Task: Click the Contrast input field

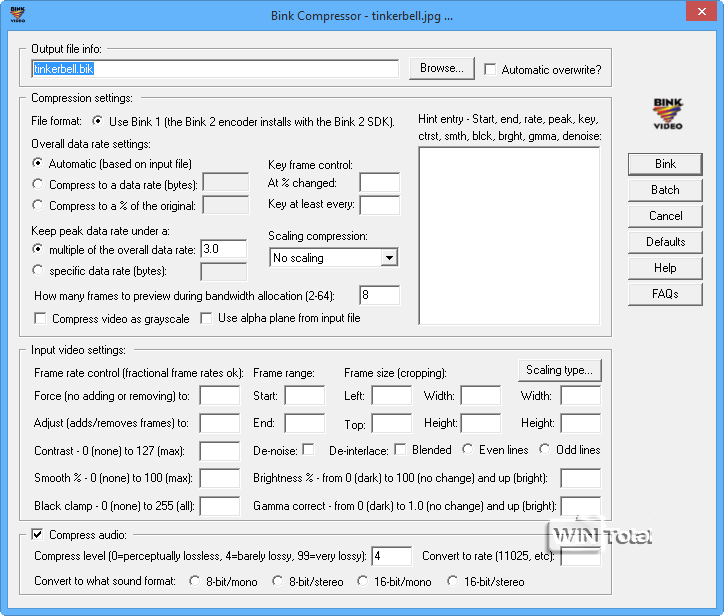Action: click(x=220, y=451)
